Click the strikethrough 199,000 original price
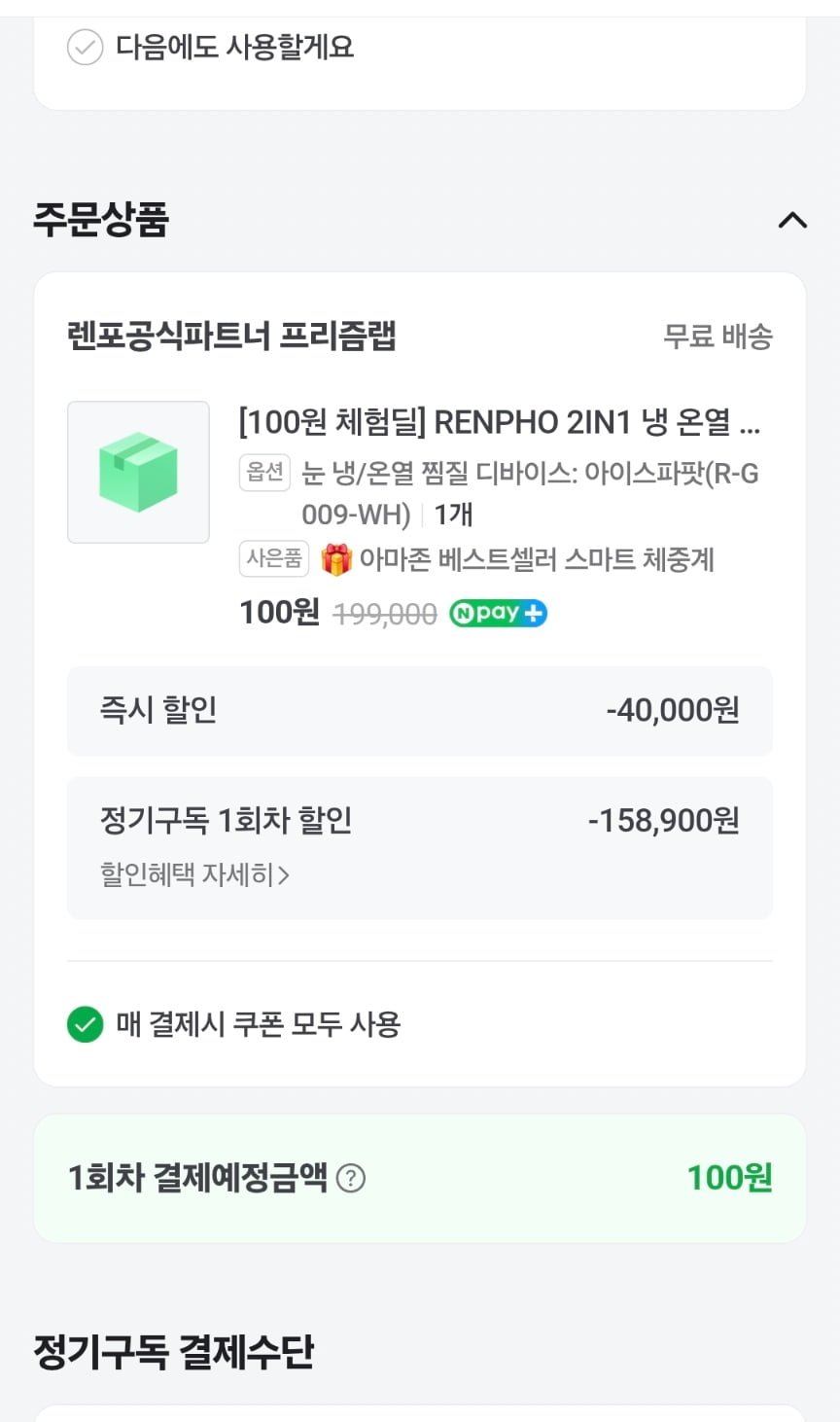Viewport: 840px width, 1422px height. pyautogui.click(x=385, y=614)
